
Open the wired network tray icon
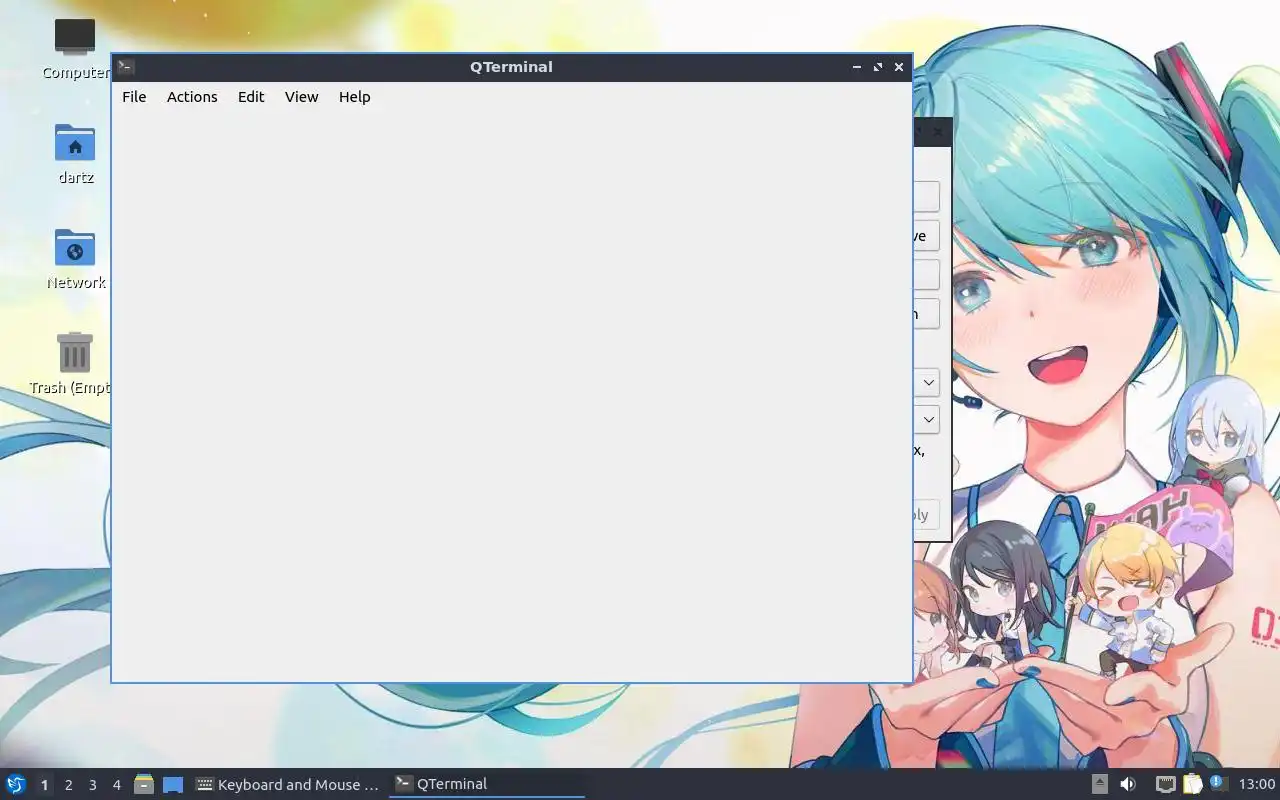click(x=1165, y=785)
